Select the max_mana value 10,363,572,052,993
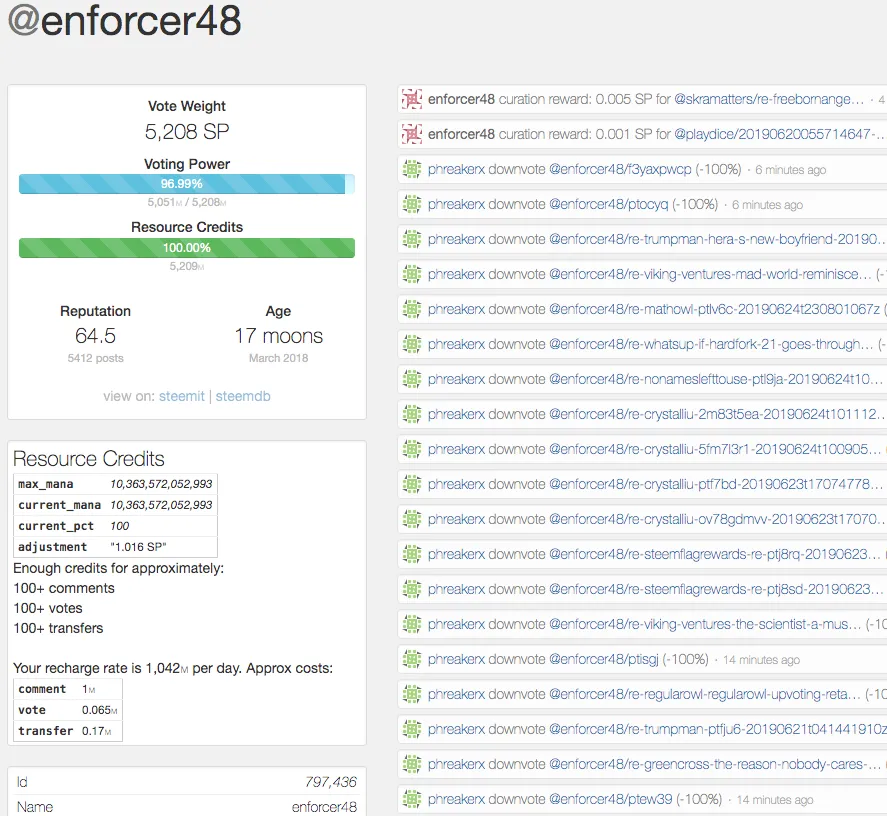The image size is (887, 816). coord(161,484)
